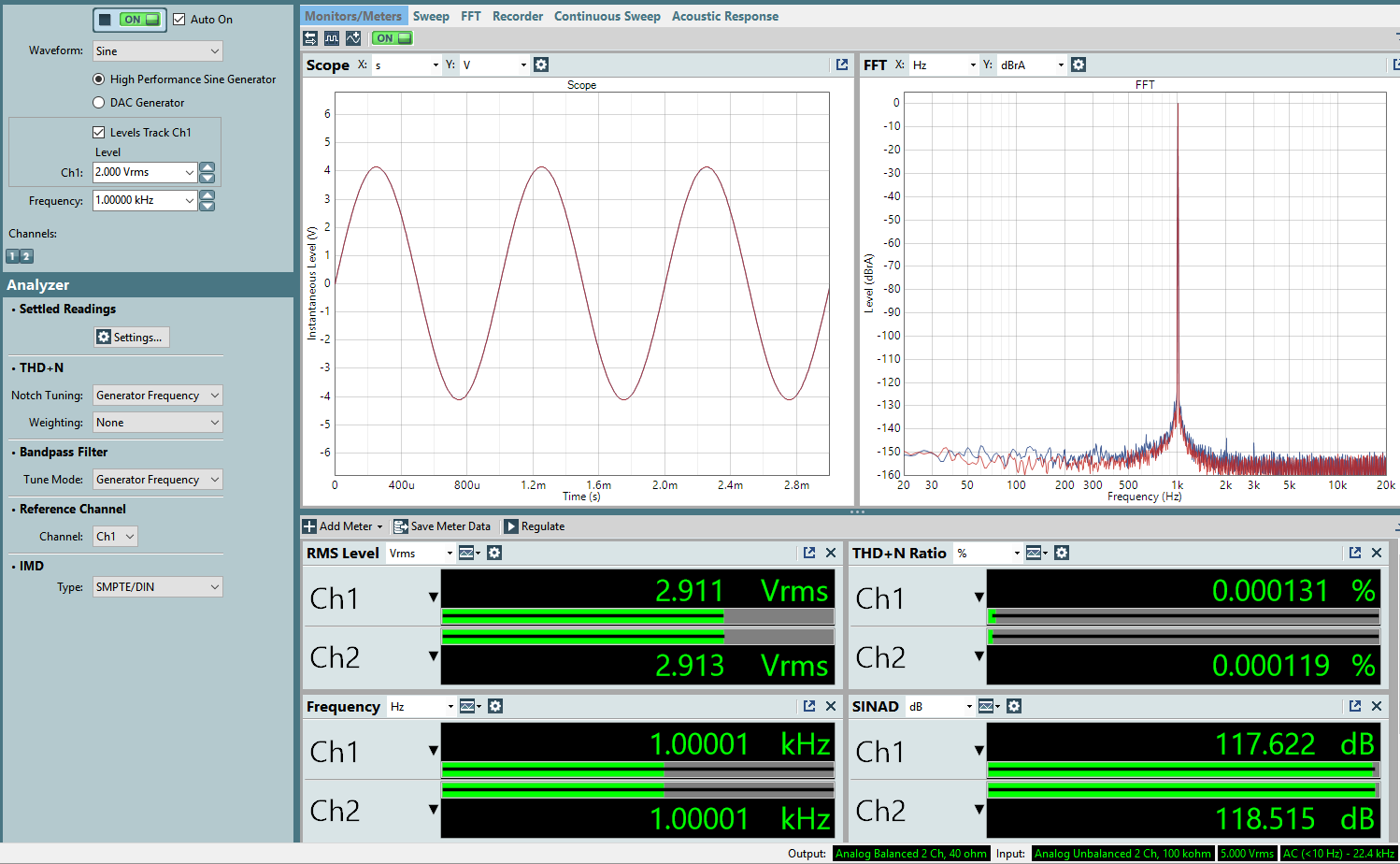Click the Add Meter button
The width and height of the screenshot is (1400, 864).
pos(343,526)
